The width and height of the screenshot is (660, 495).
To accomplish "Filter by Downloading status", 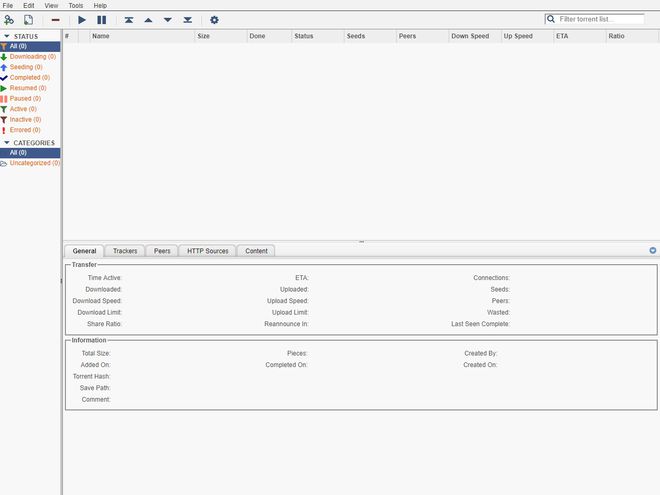I will 34,57.
